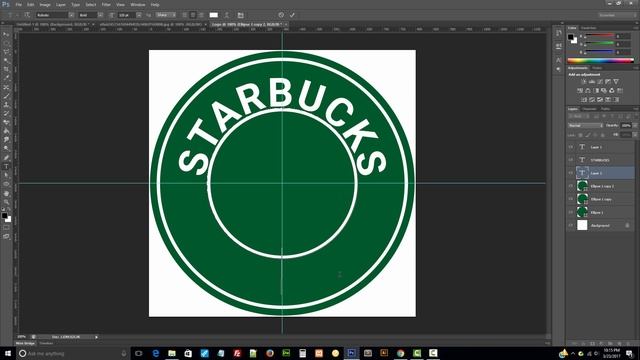Hide the selected text layer
This screenshot has width=640, height=360.
(x=571, y=173)
